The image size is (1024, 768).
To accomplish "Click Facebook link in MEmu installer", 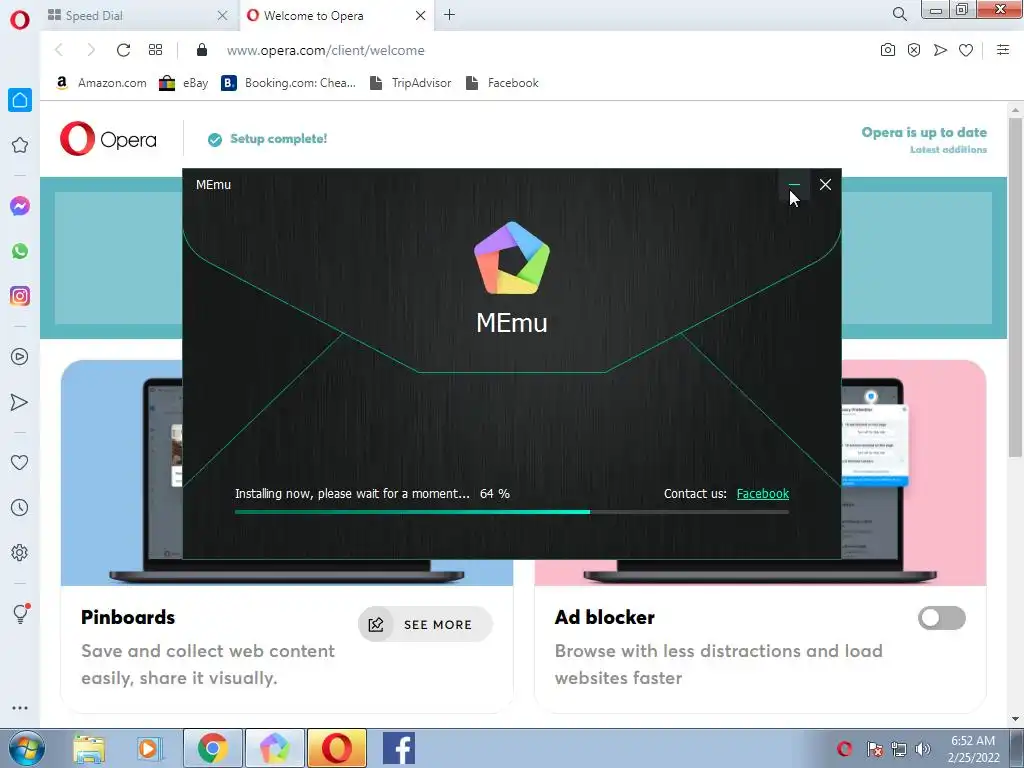I will point(763,494).
